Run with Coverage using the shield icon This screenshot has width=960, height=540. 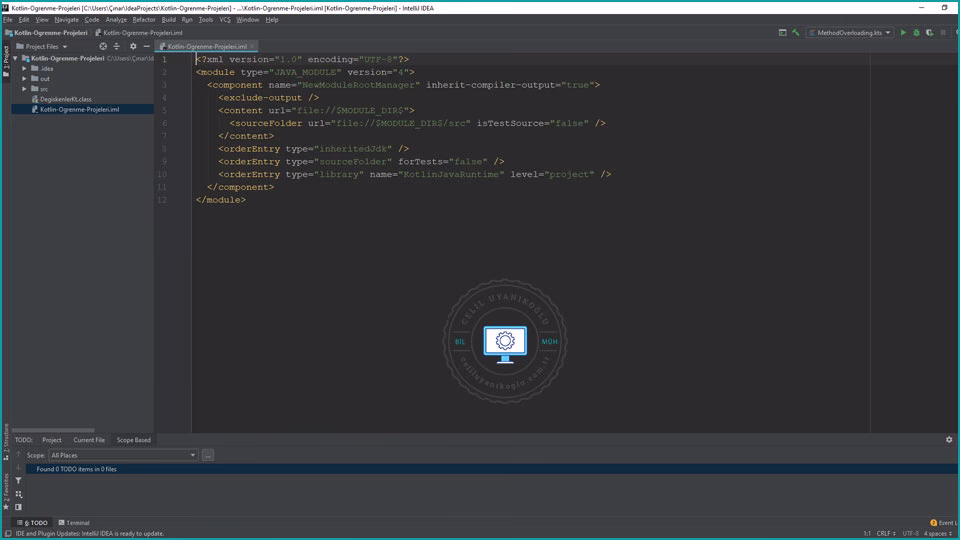click(x=929, y=32)
